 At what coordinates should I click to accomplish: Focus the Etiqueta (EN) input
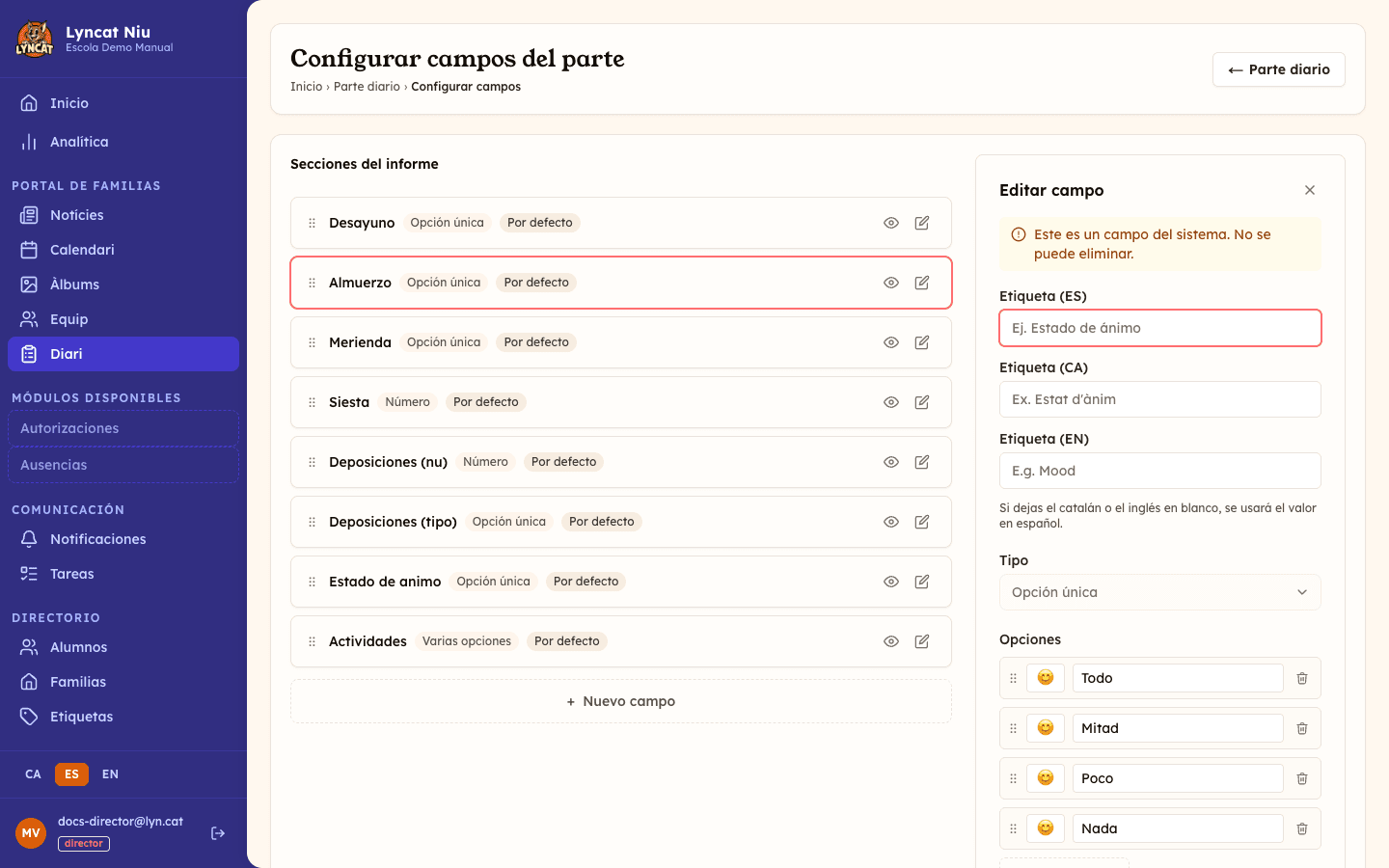[x=1160, y=471]
